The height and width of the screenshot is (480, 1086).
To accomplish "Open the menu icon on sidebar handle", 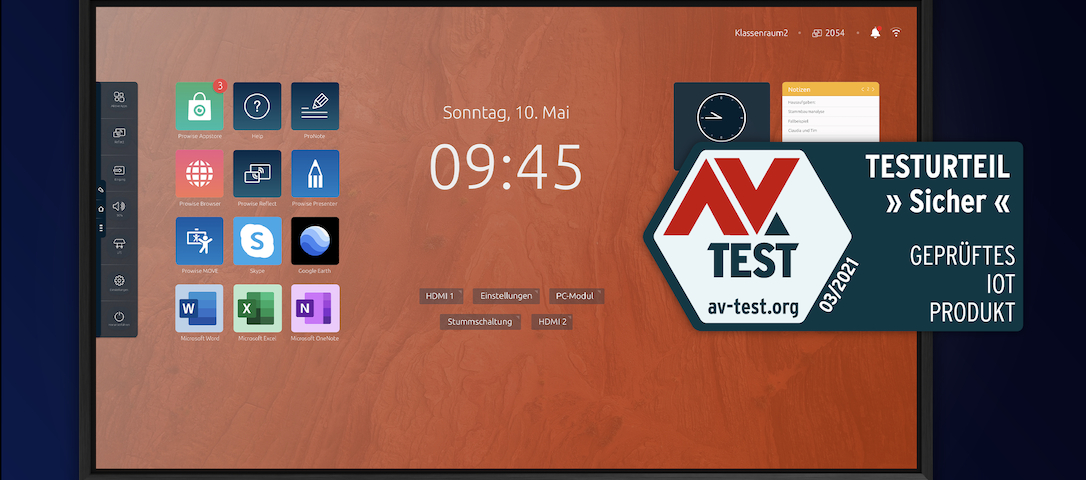I will point(100,228).
